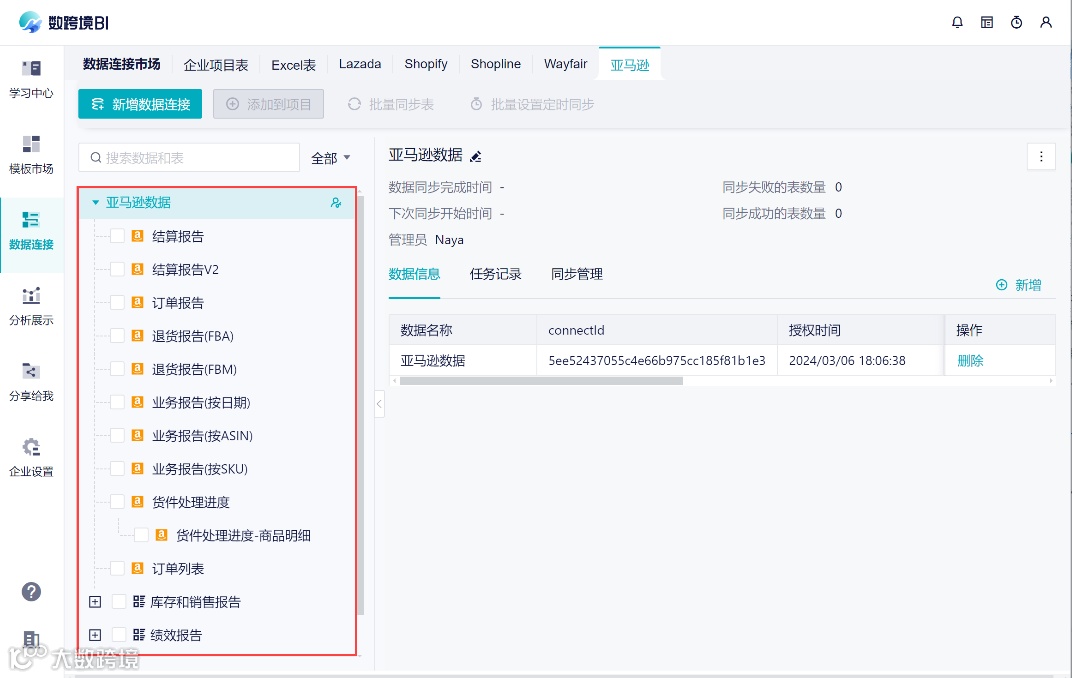Check the 退货报告(FBA) checkbox
This screenshot has width=1072, height=678.
click(118, 336)
